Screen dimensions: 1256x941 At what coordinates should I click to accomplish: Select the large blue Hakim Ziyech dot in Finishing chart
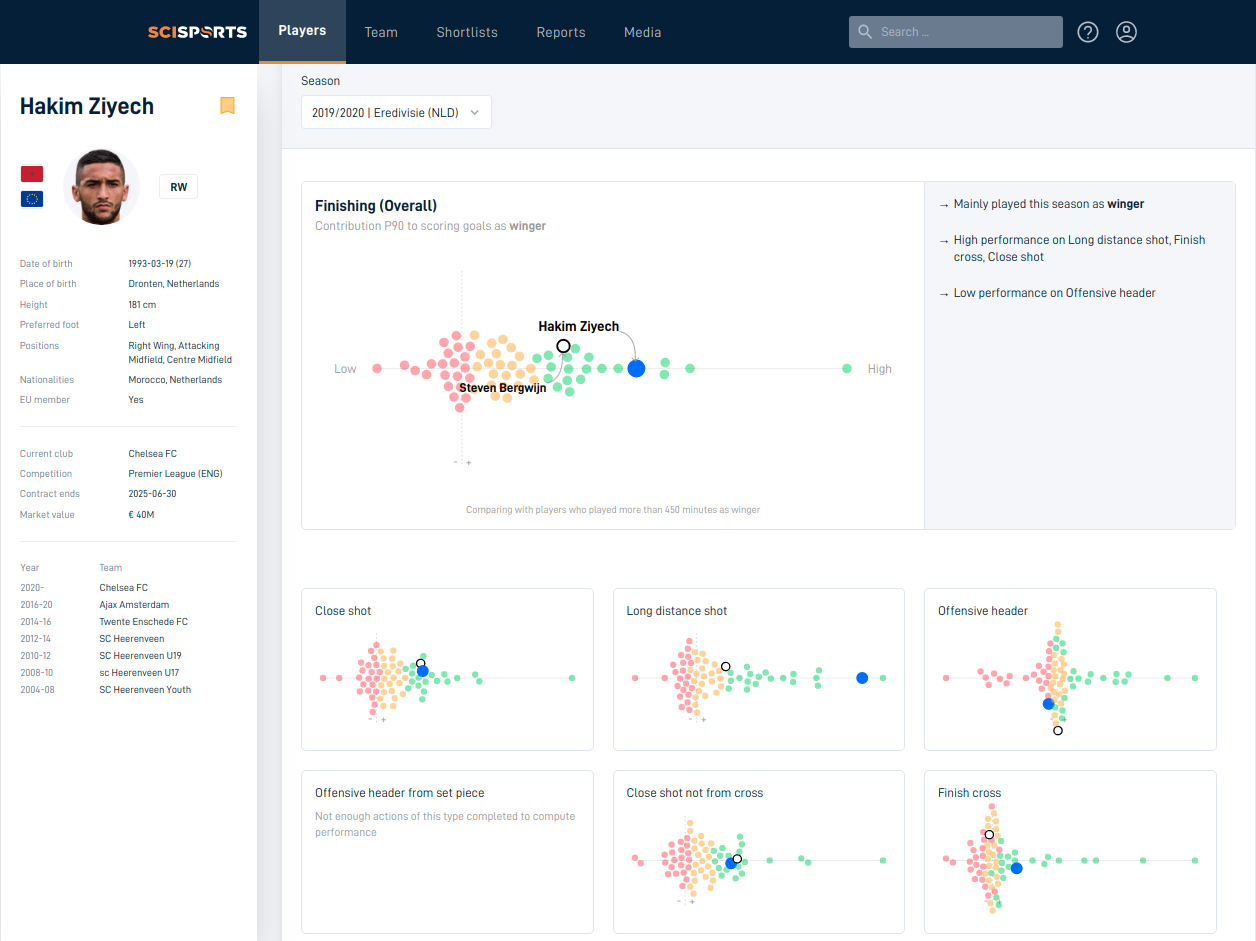pyautogui.click(x=636, y=369)
